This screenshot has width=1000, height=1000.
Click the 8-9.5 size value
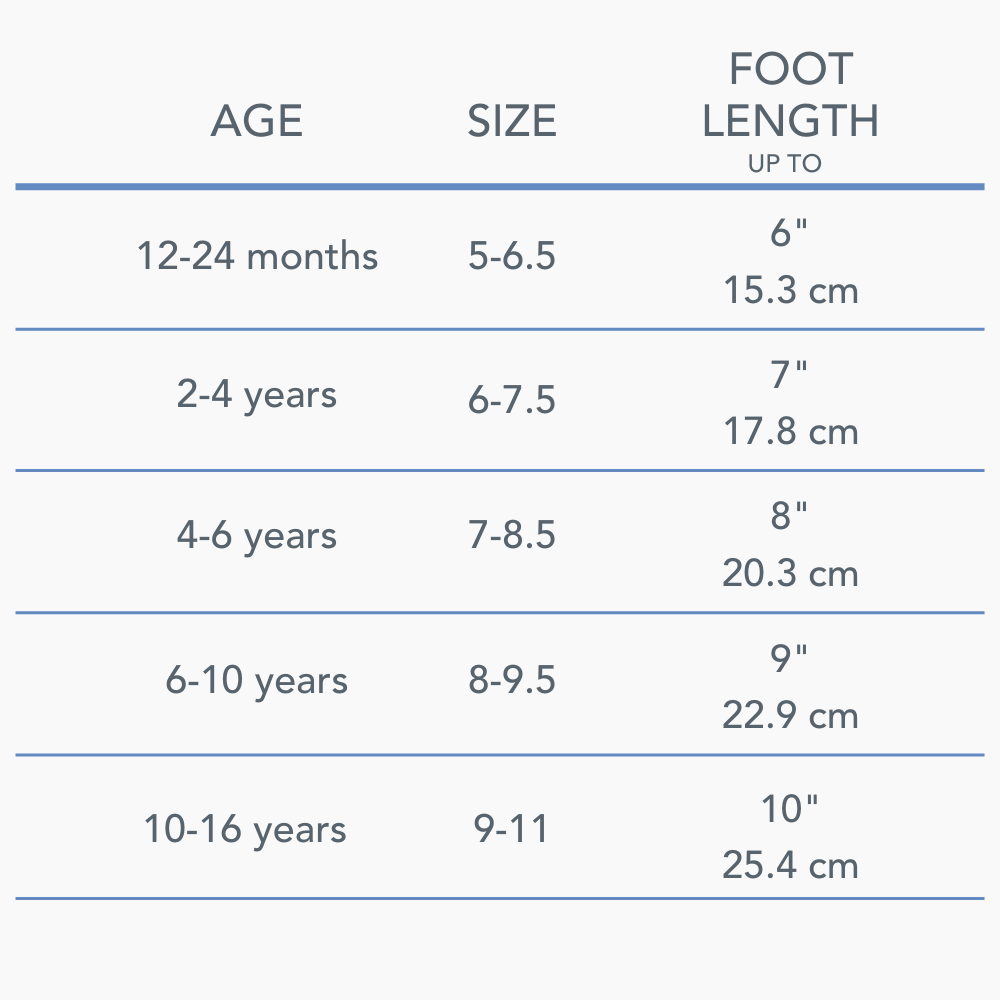coord(512,680)
